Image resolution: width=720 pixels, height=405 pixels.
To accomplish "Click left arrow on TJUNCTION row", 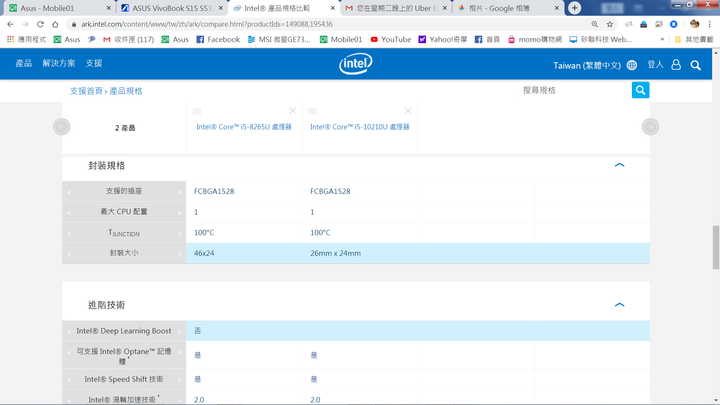I will 69,233.
